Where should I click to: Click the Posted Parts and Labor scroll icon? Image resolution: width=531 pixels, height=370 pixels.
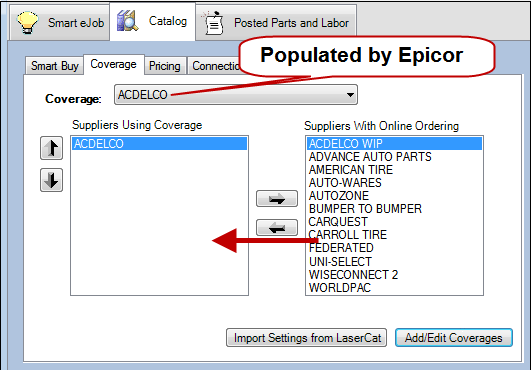(x=212, y=23)
